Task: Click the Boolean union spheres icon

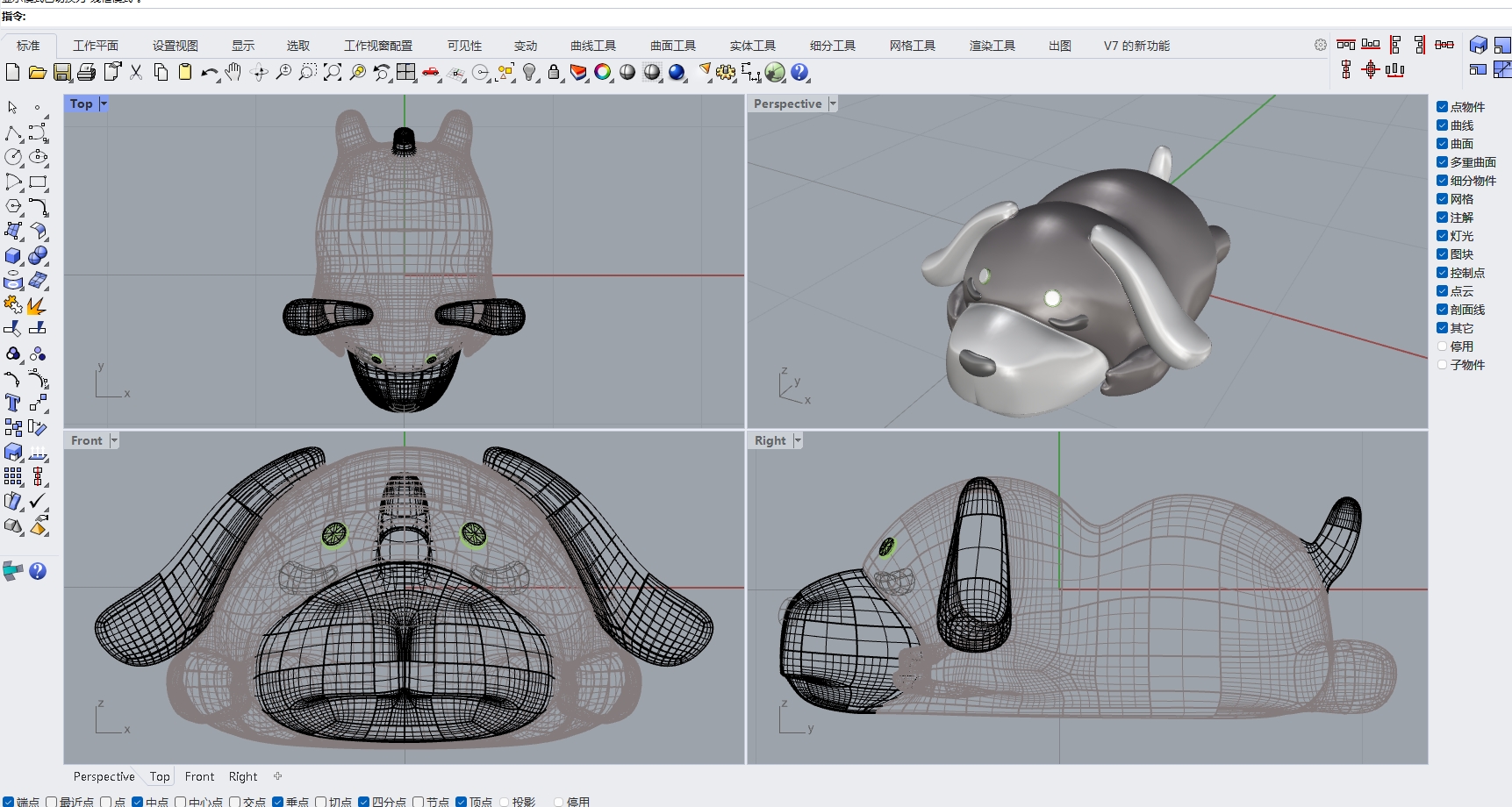Action: [38, 256]
